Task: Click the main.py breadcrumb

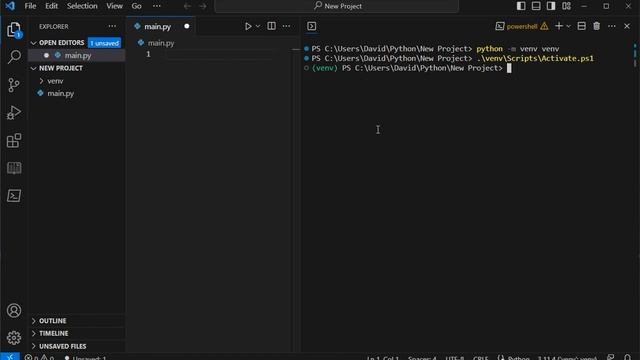Action: click(161, 43)
